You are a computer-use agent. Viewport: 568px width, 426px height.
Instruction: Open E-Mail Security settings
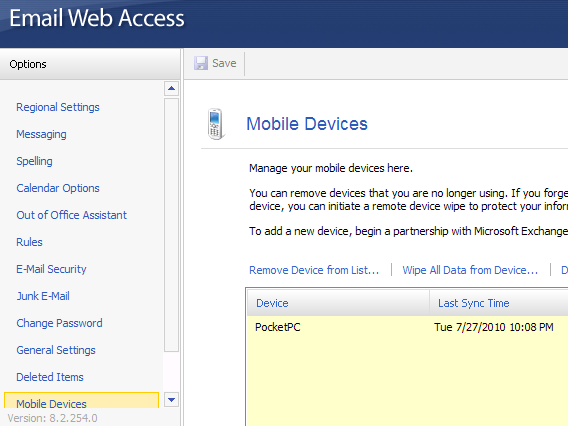[51, 269]
